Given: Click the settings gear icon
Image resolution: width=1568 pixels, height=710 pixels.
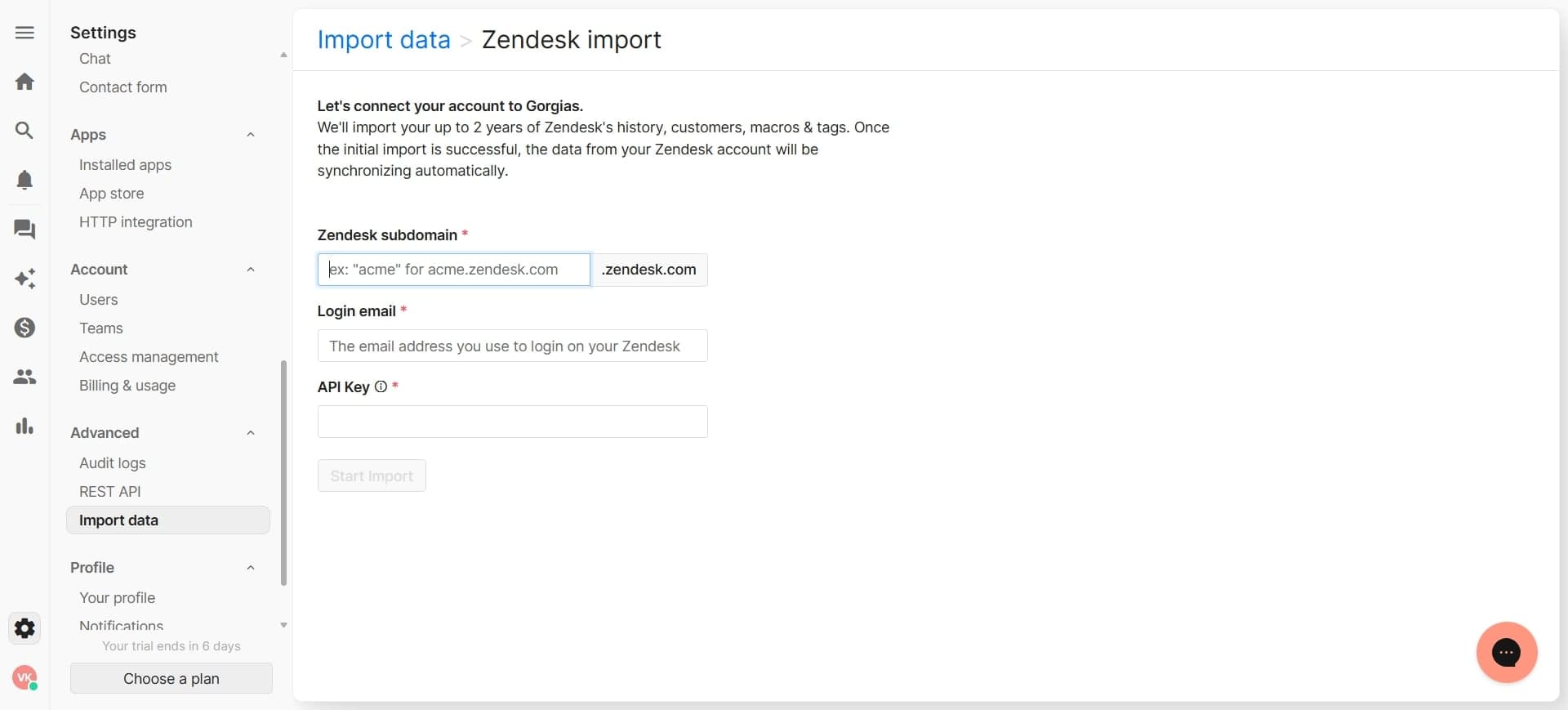Looking at the screenshot, I should [24, 628].
